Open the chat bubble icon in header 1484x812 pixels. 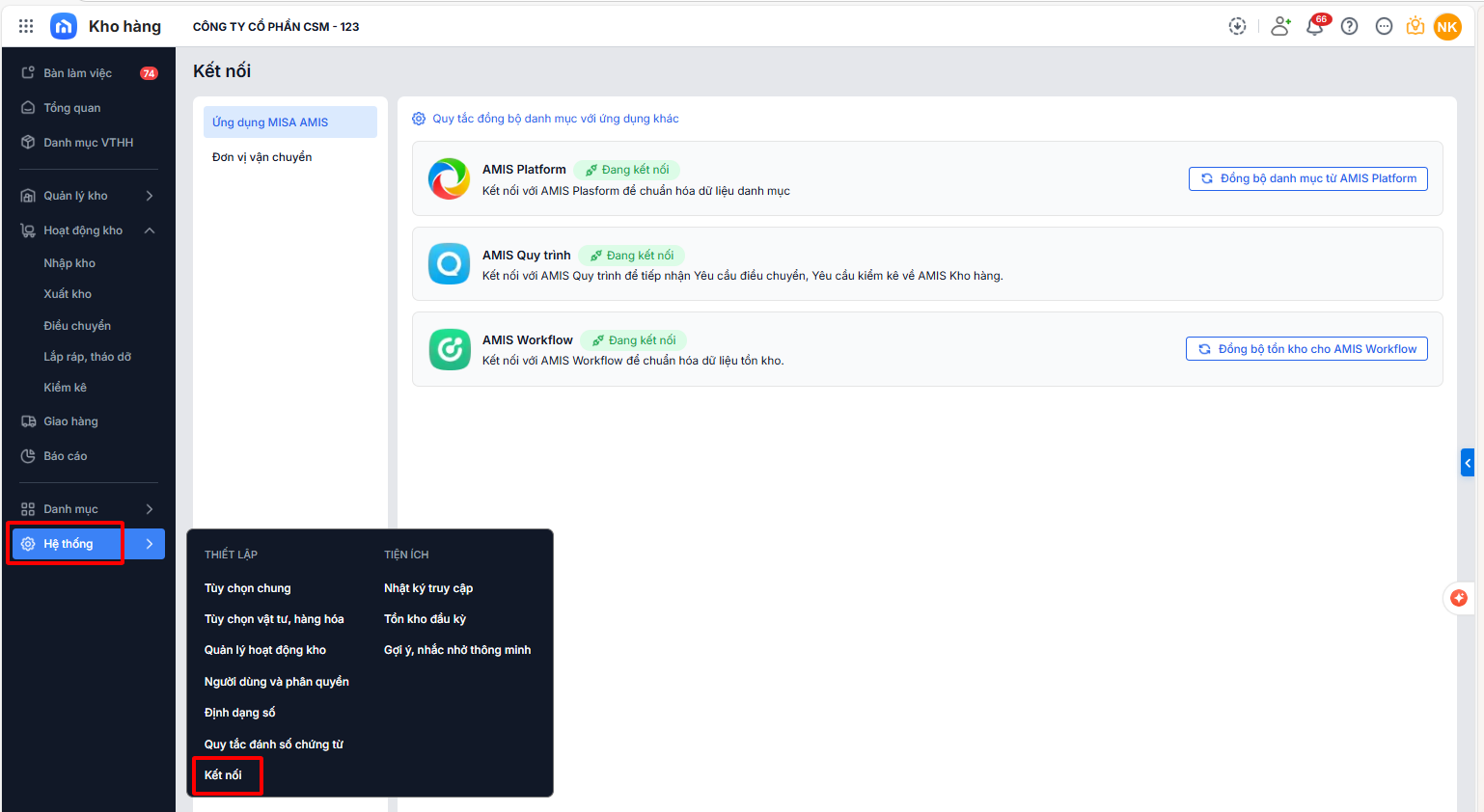[1384, 26]
